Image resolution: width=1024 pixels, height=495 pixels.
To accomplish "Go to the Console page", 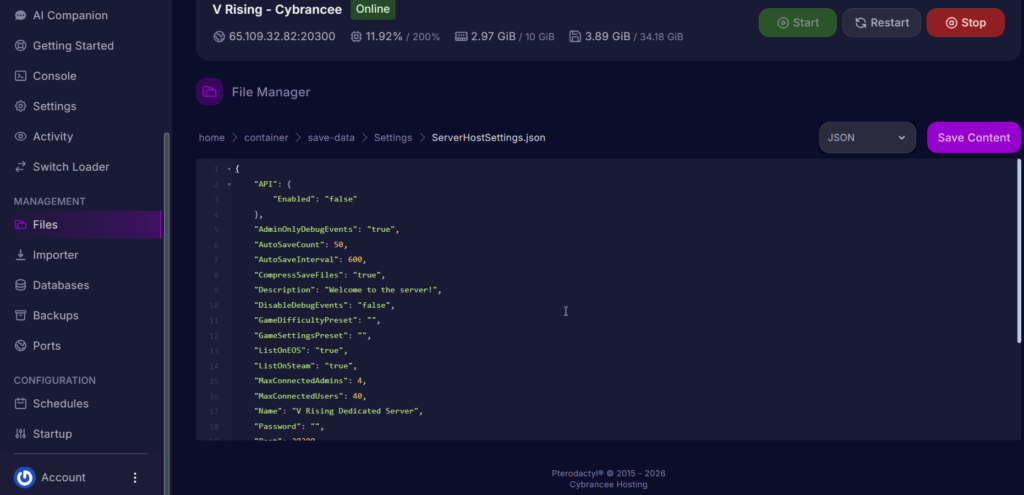I will 46,76.
